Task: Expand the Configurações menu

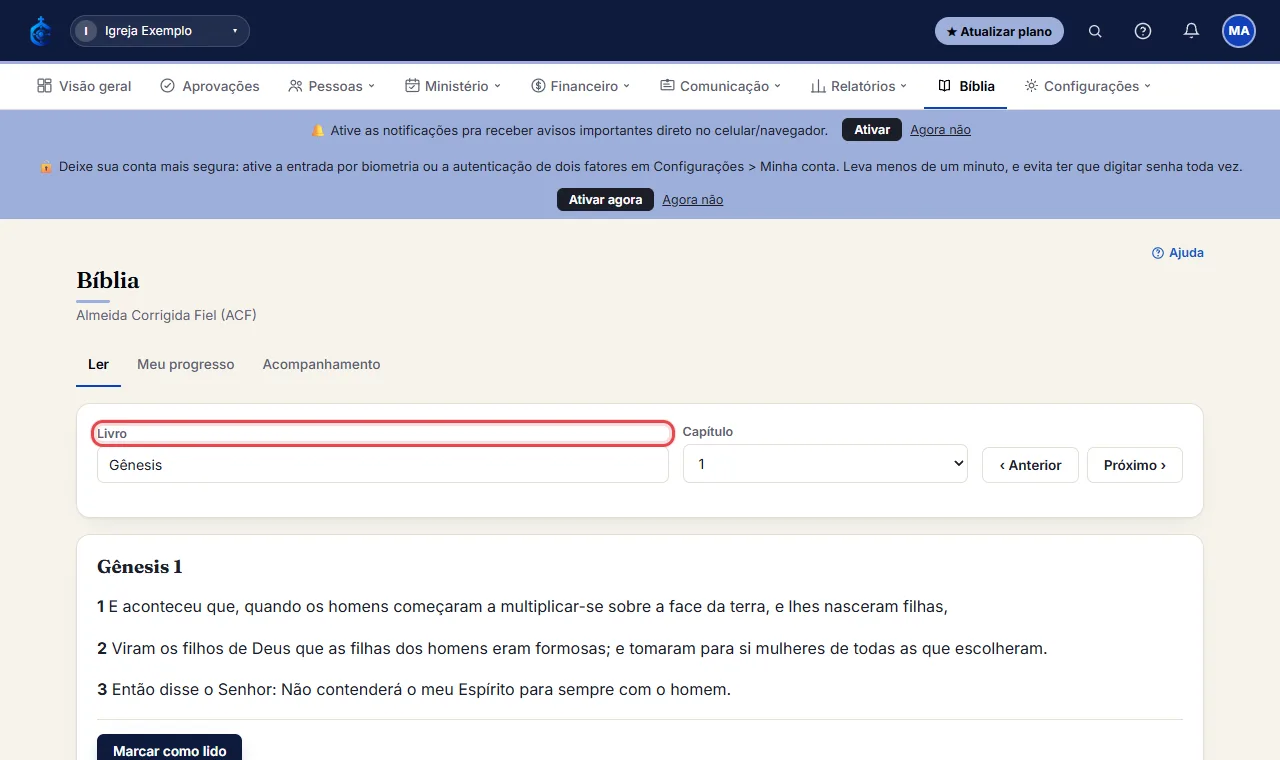Action: 1088,86
